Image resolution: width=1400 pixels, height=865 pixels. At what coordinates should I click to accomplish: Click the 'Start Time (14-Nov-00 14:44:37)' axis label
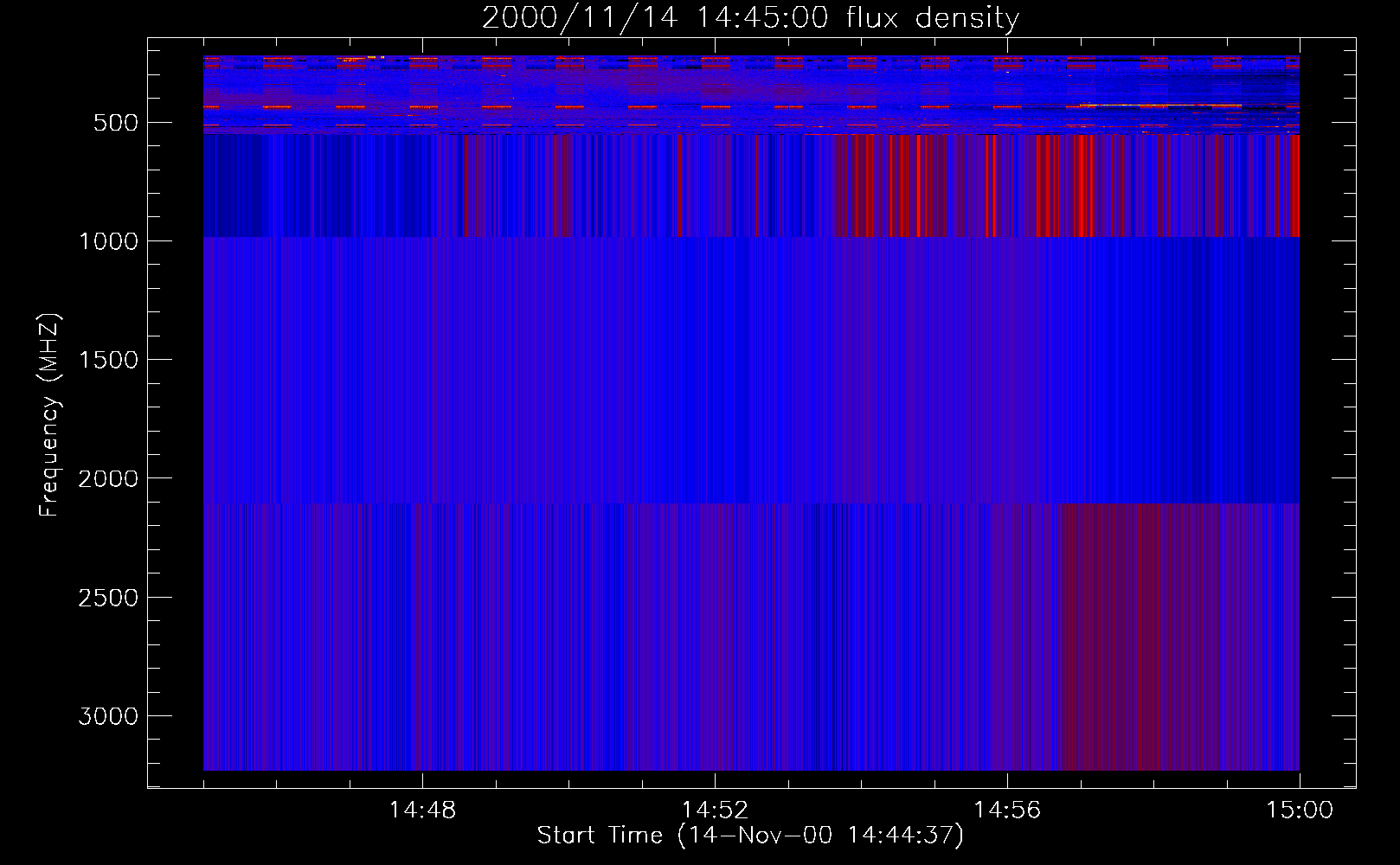coord(750,836)
